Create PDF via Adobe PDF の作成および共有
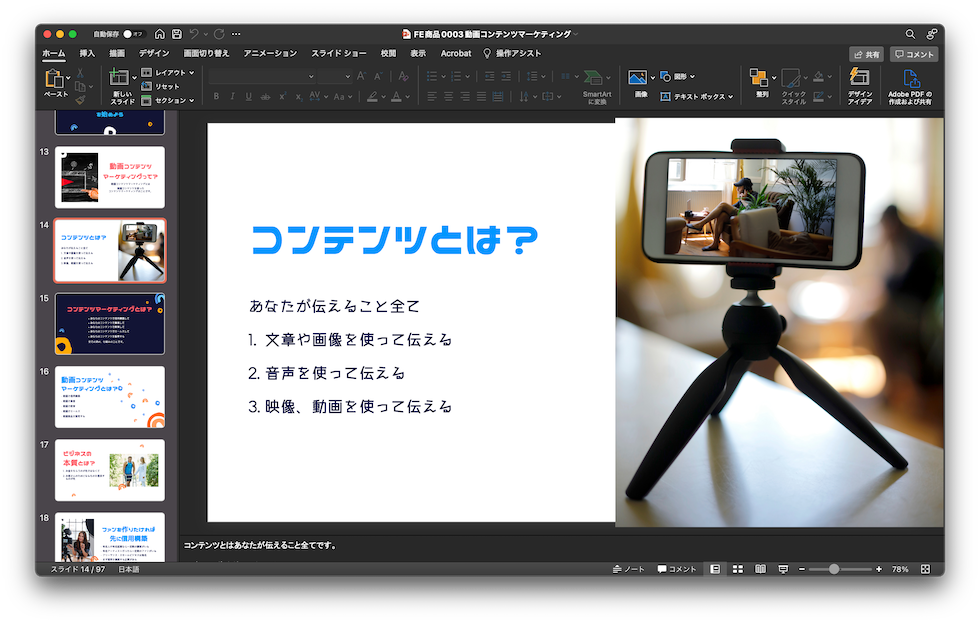 [913, 85]
